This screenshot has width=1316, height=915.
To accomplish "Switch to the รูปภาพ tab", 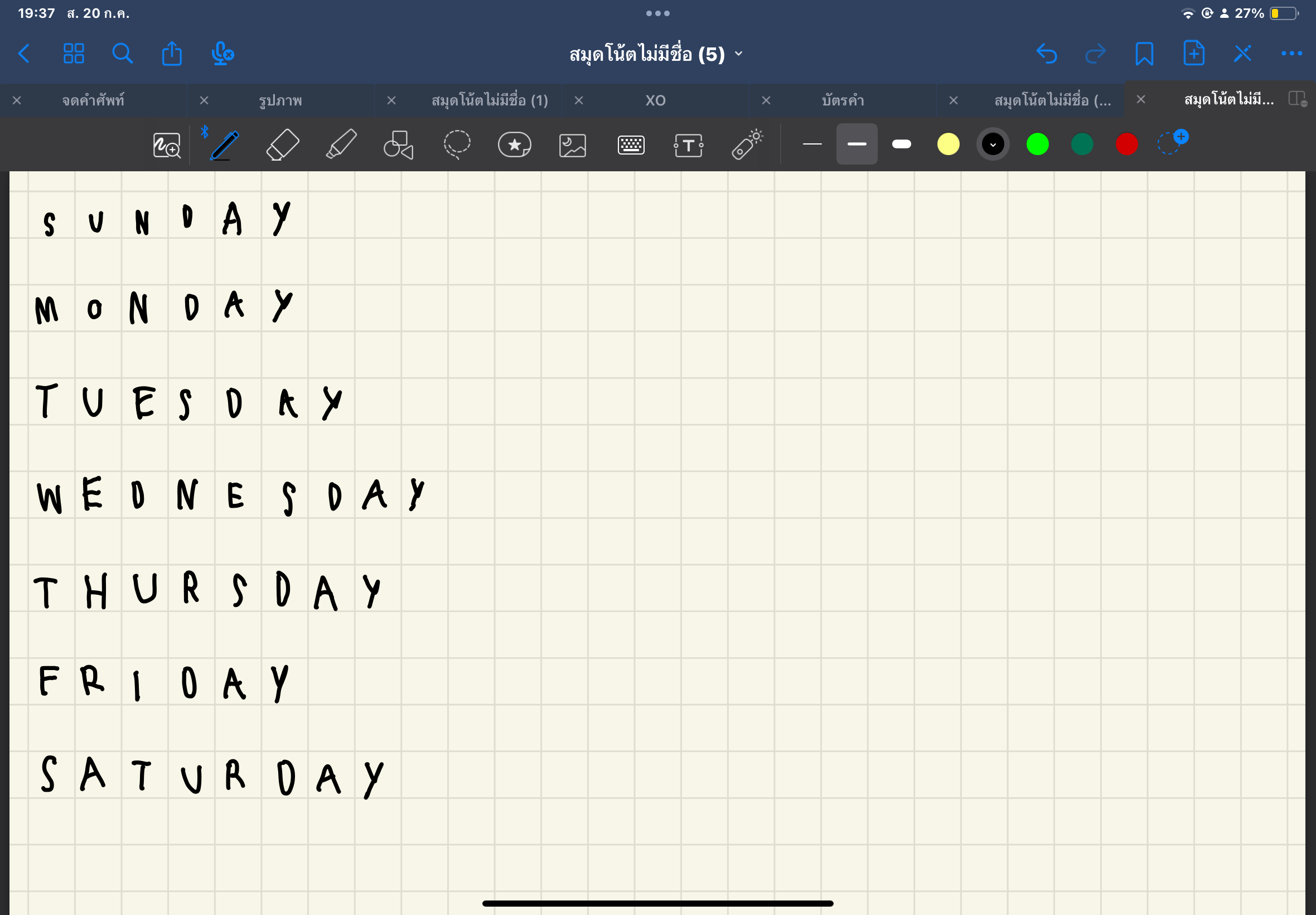I will click(x=280, y=100).
